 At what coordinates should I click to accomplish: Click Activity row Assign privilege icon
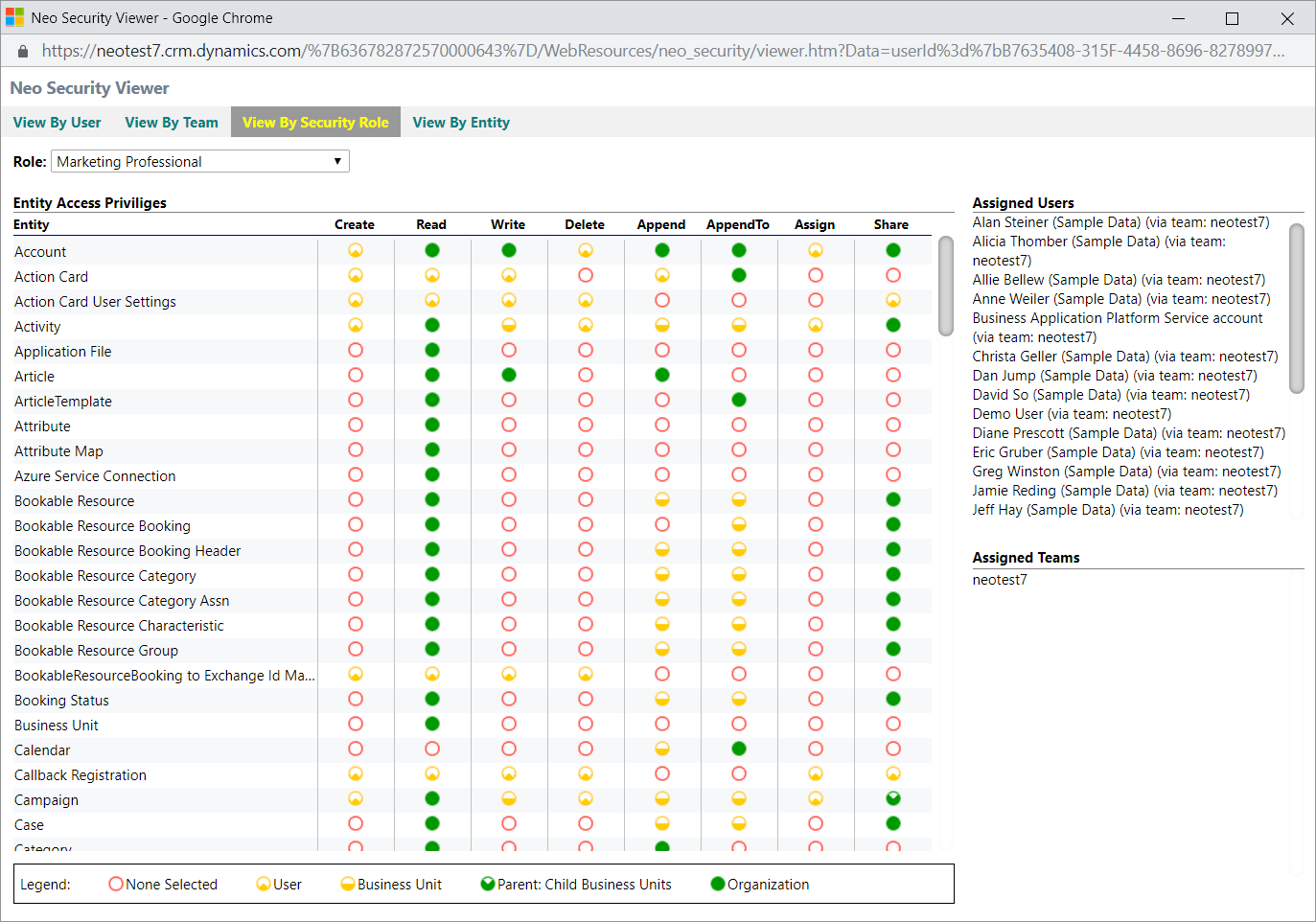point(816,325)
